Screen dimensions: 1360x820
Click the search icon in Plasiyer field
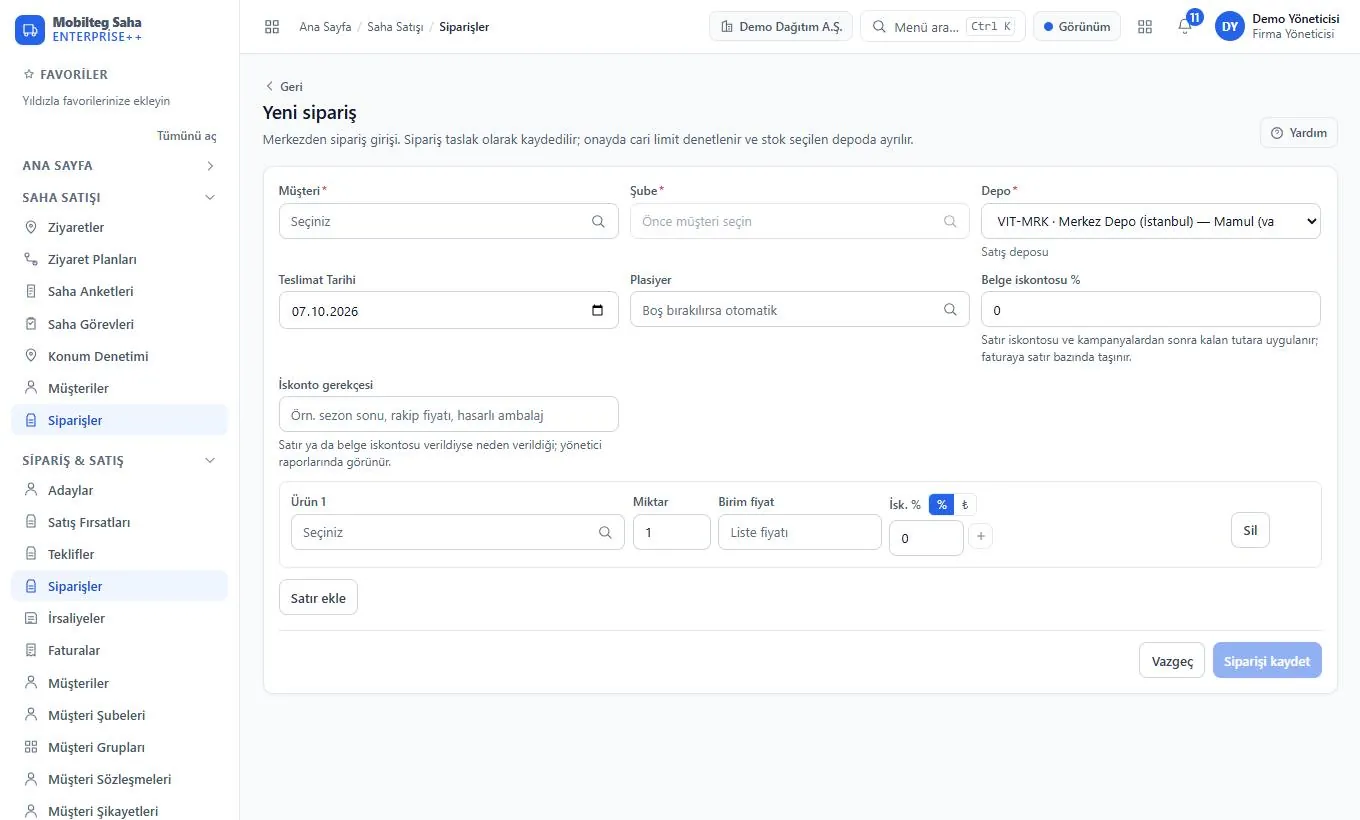click(x=950, y=310)
